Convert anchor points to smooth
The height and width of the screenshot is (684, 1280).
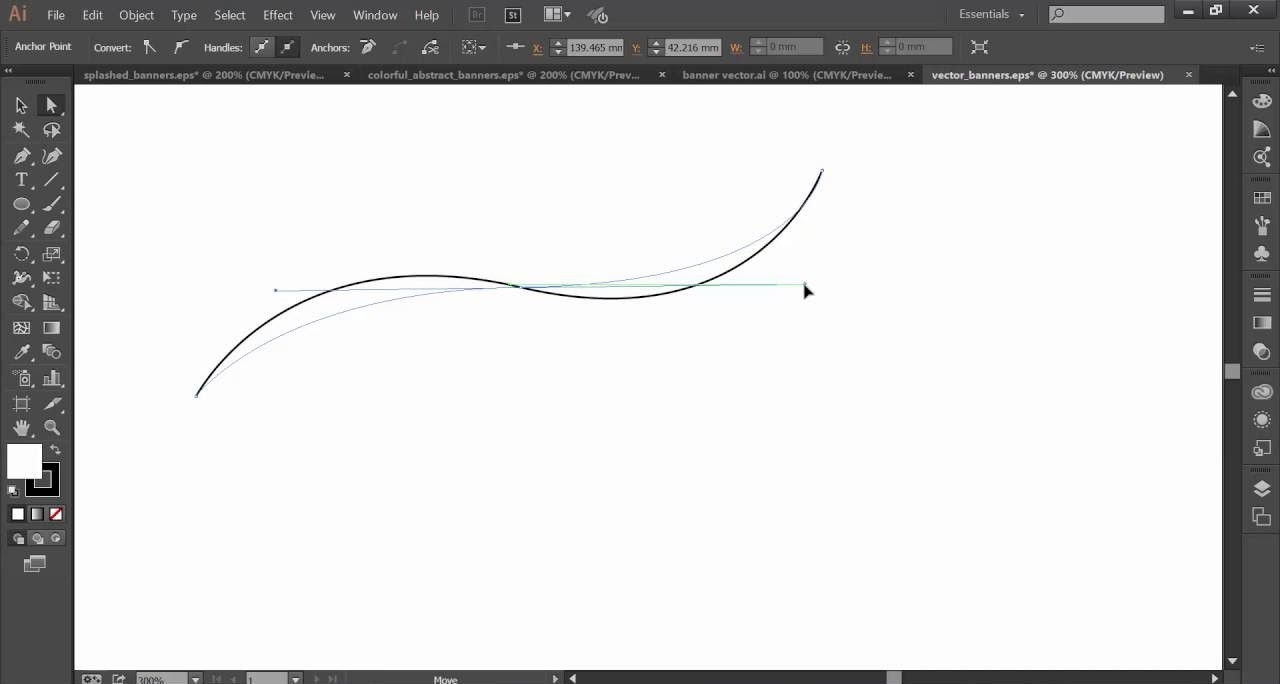coord(181,47)
